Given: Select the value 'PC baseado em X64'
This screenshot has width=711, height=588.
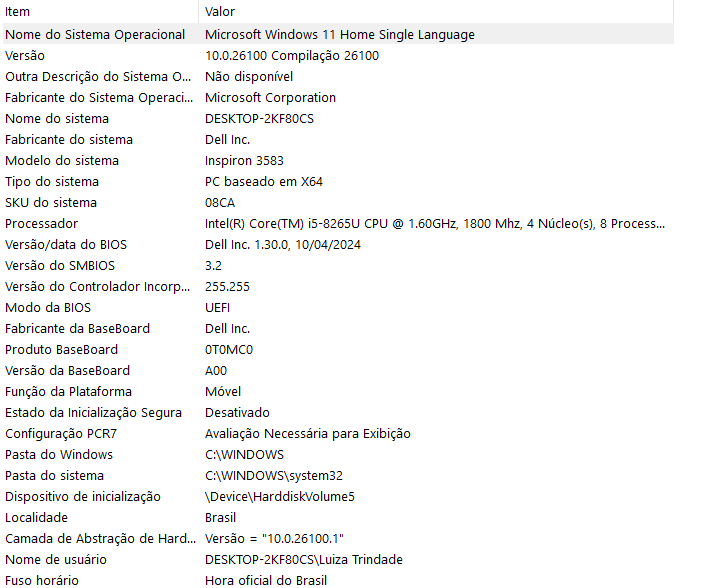Looking at the screenshot, I should click(264, 182).
